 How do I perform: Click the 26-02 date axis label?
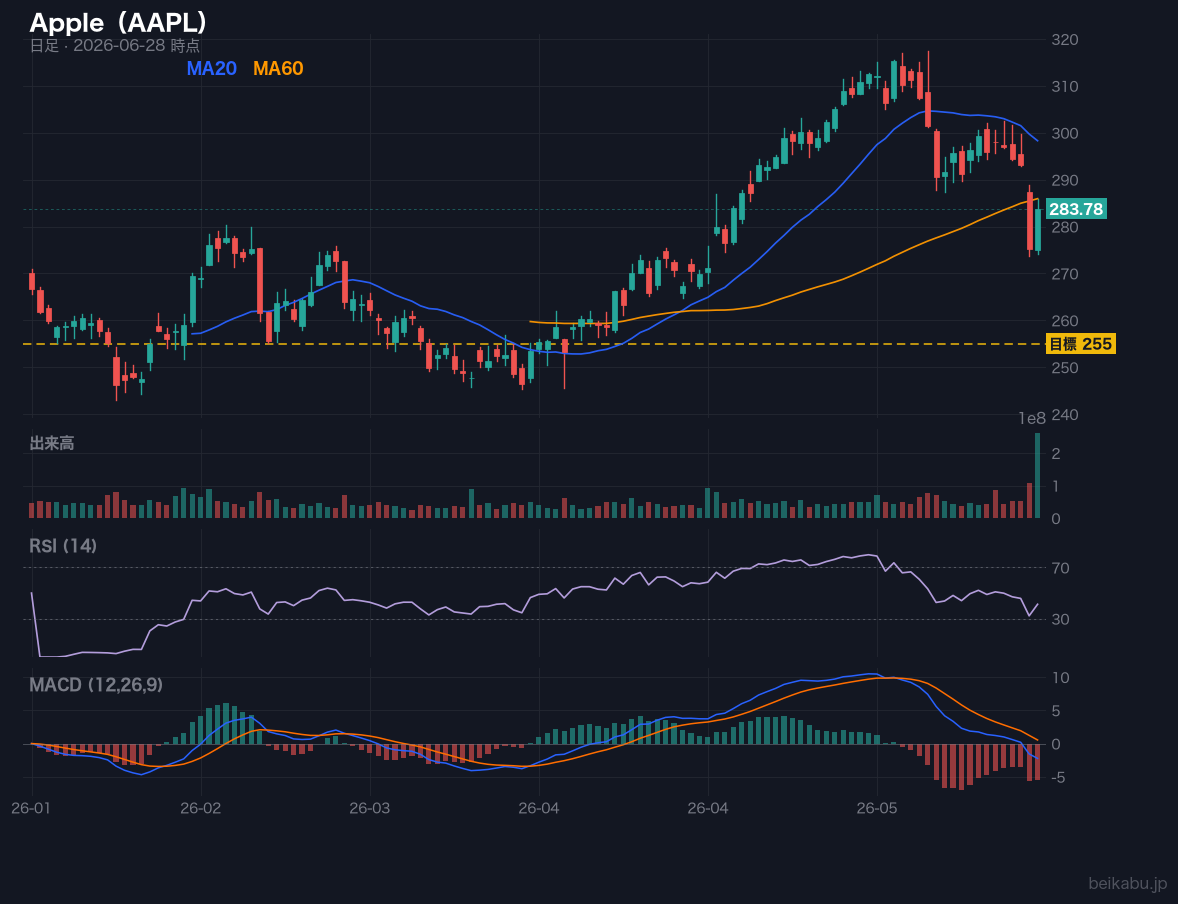coord(201,808)
